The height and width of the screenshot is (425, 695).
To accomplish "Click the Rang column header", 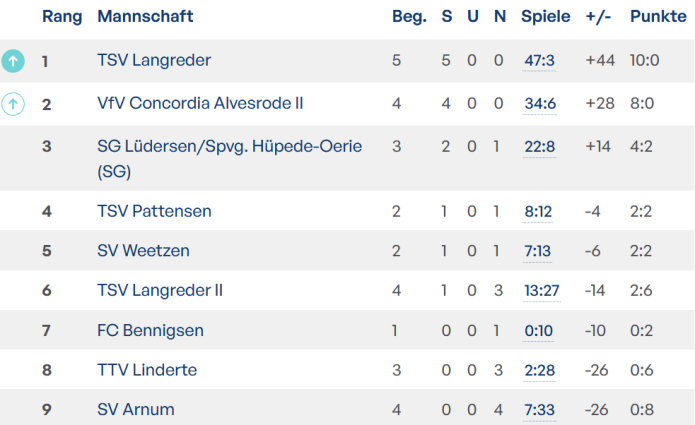I will point(61,17).
